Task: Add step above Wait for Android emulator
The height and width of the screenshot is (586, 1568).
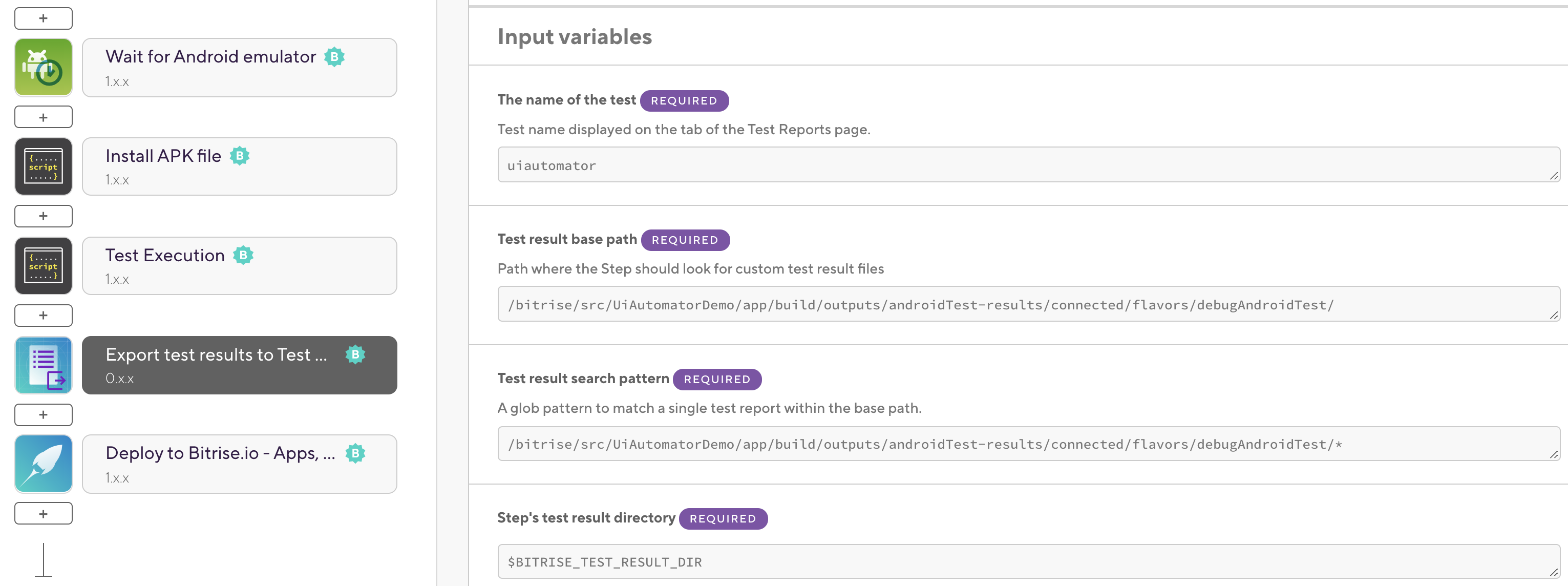Action: point(43,18)
